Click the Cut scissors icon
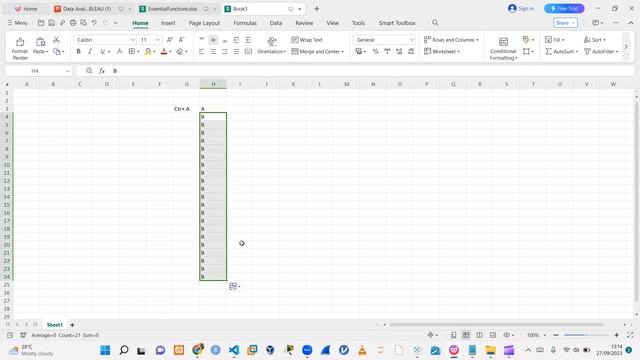 pos(56,40)
